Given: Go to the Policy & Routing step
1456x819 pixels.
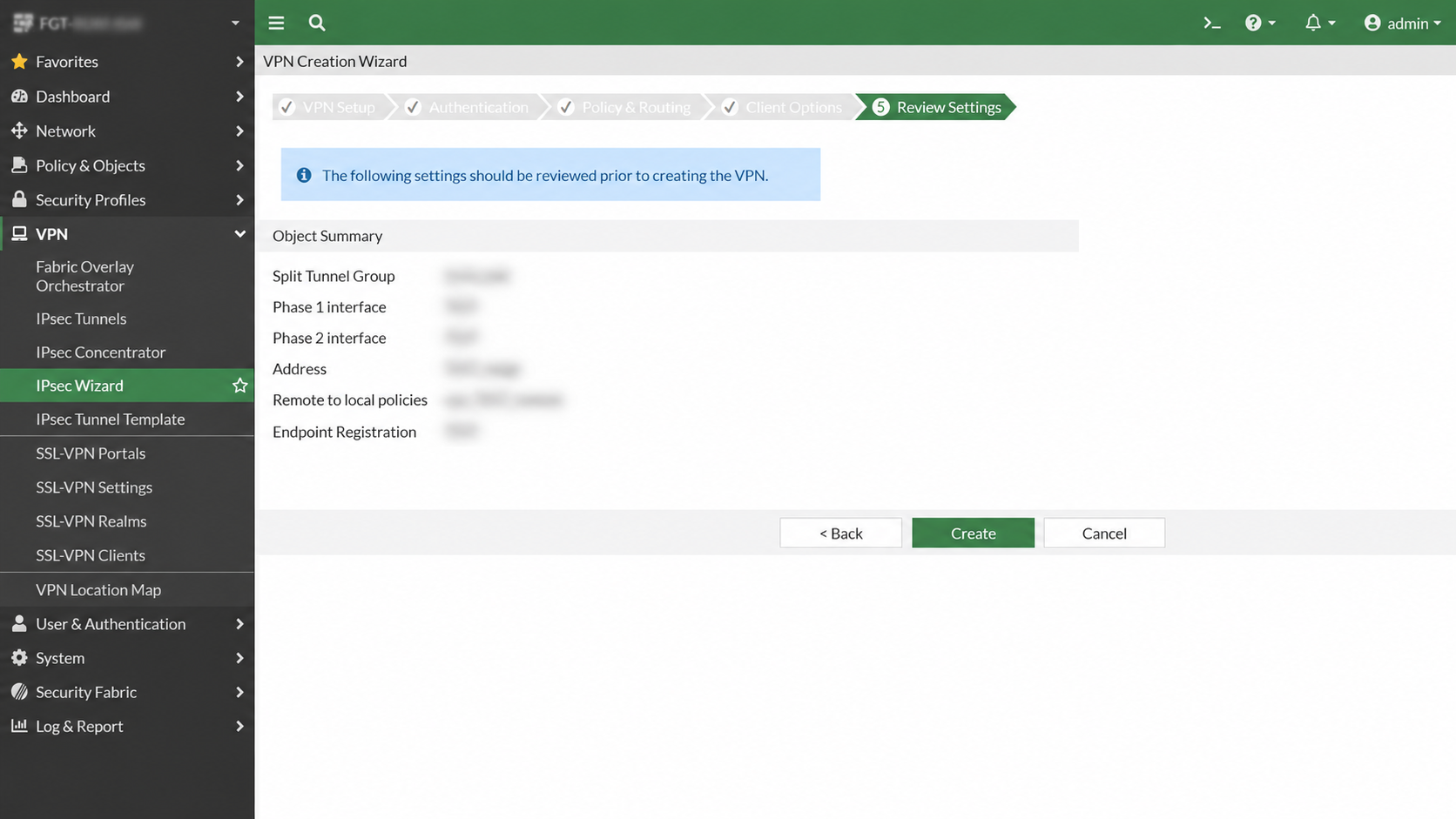Looking at the screenshot, I should click(625, 107).
